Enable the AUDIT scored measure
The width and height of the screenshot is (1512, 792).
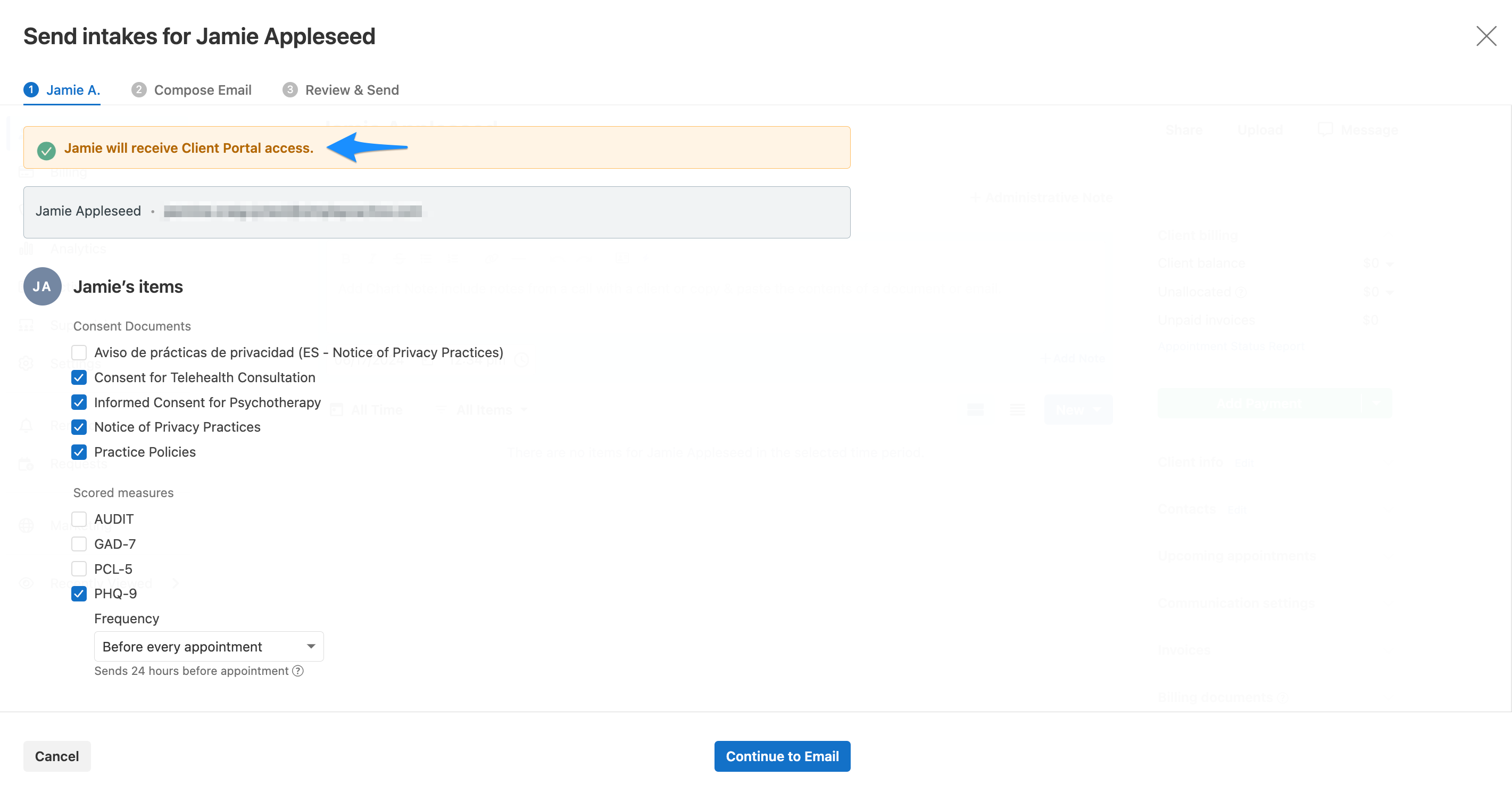(79, 519)
